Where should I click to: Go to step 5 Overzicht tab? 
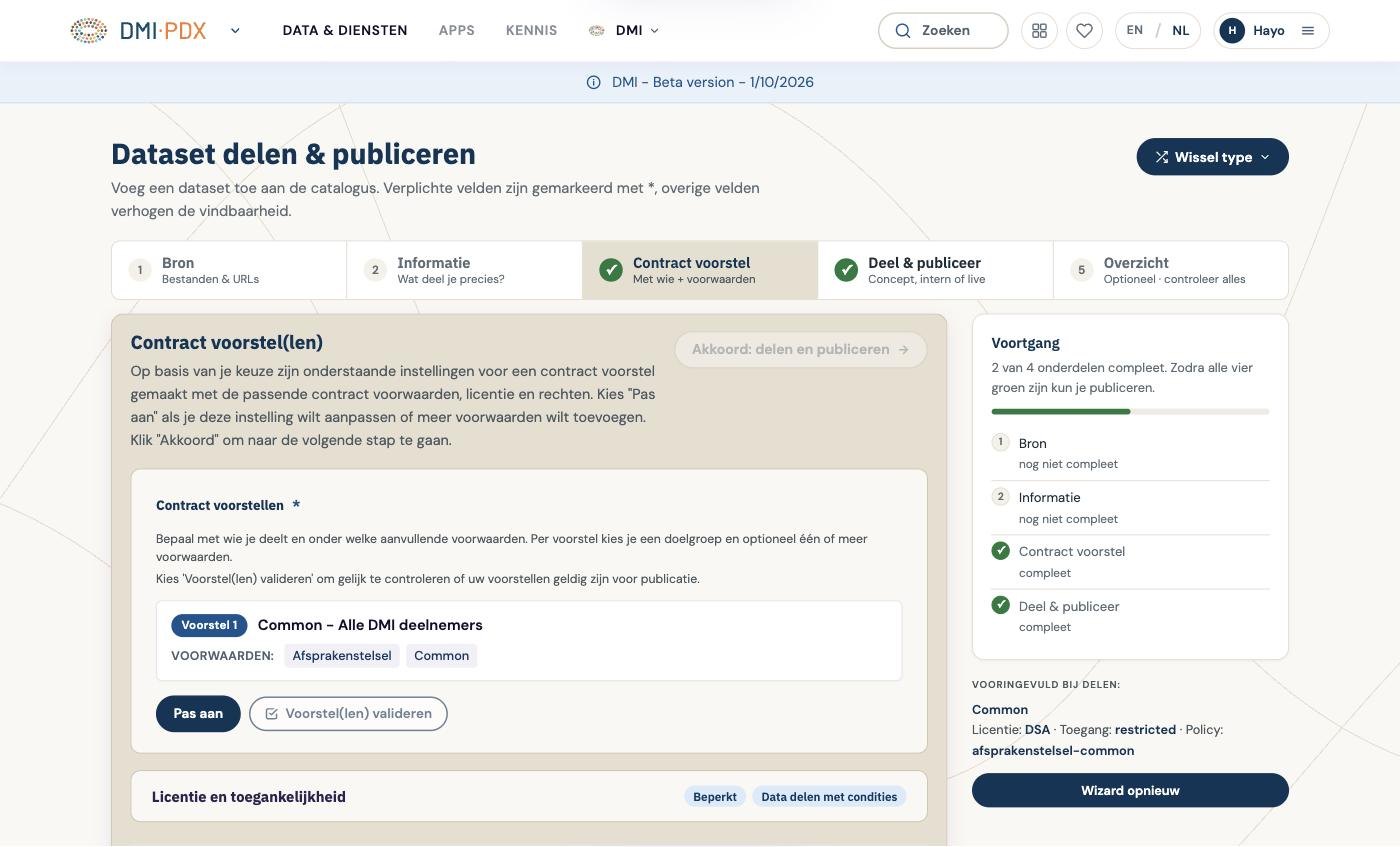click(x=1170, y=270)
